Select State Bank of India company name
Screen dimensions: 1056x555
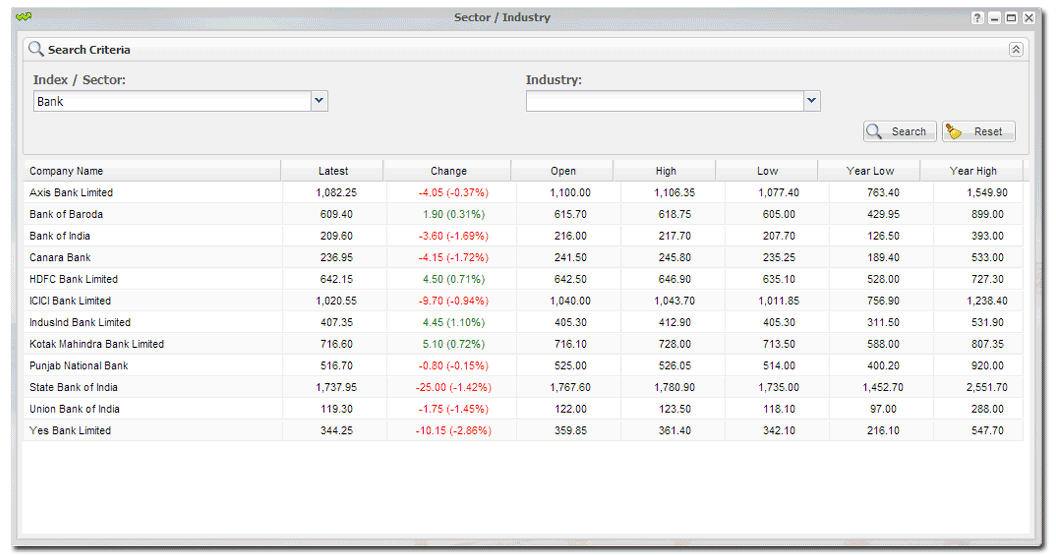click(73, 387)
